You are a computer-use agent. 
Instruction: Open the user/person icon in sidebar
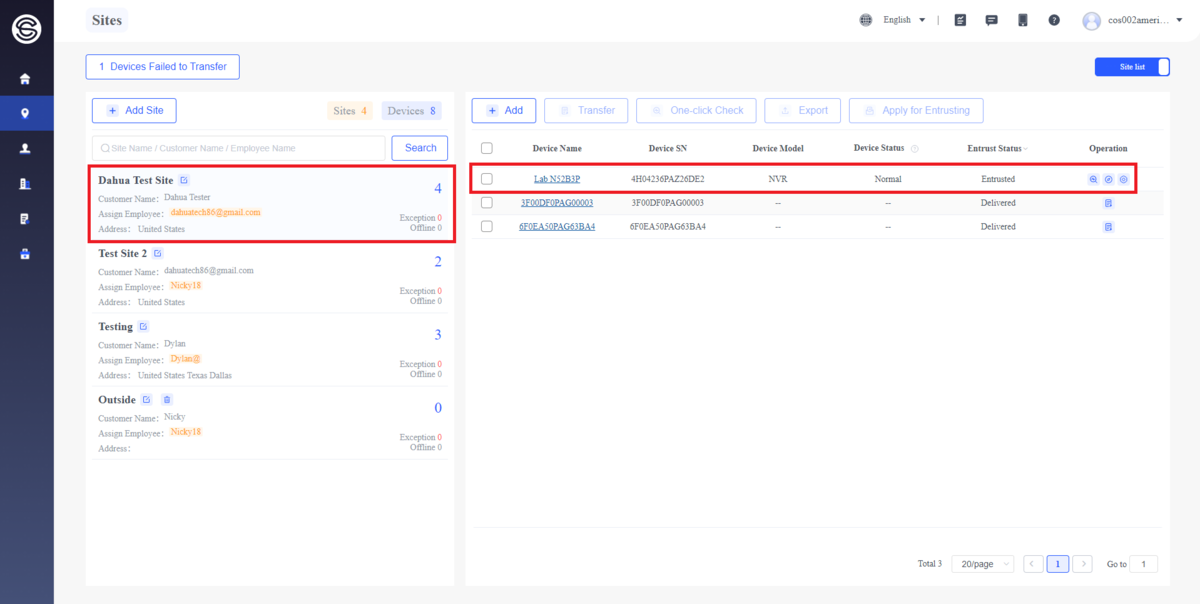click(25, 148)
